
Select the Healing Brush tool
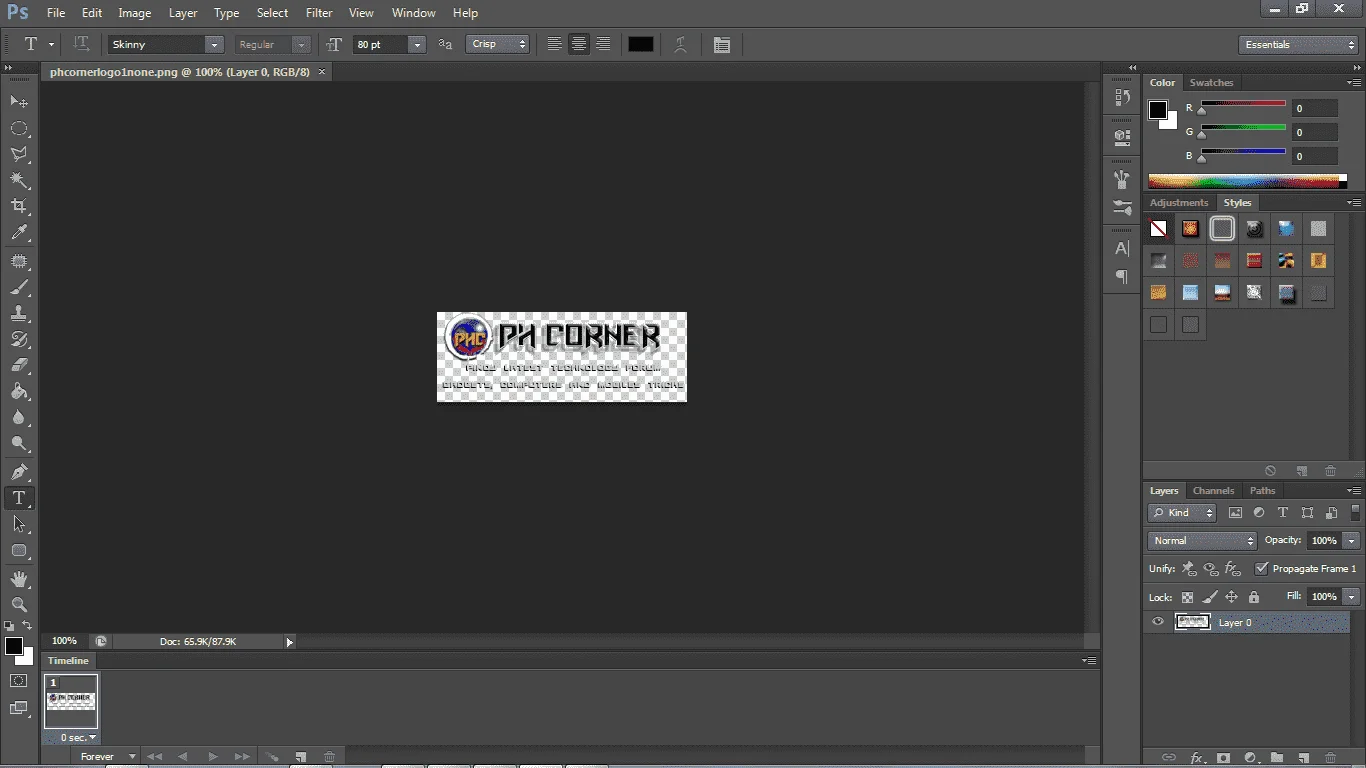click(19, 261)
